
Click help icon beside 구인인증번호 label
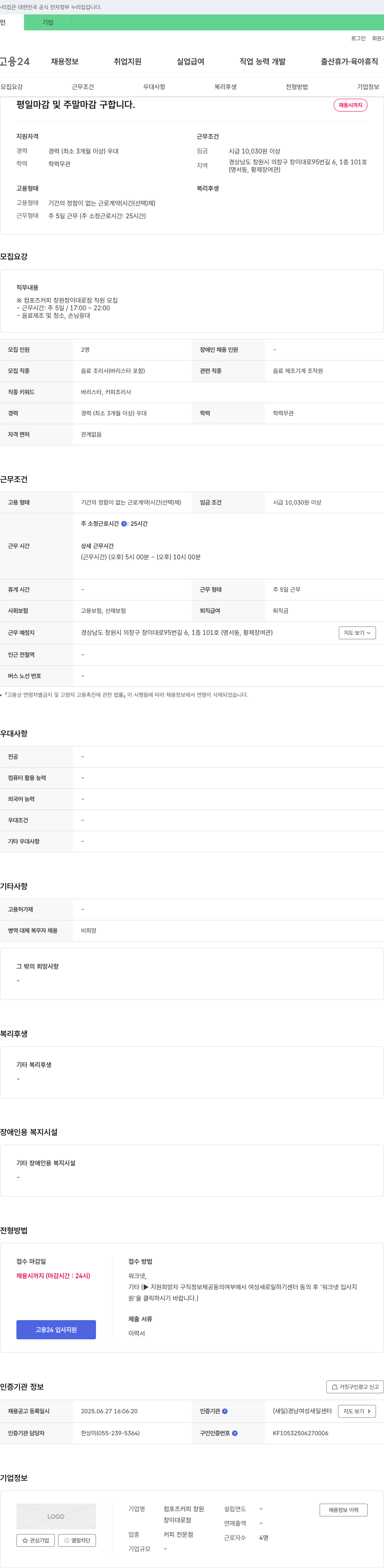pos(235,1433)
